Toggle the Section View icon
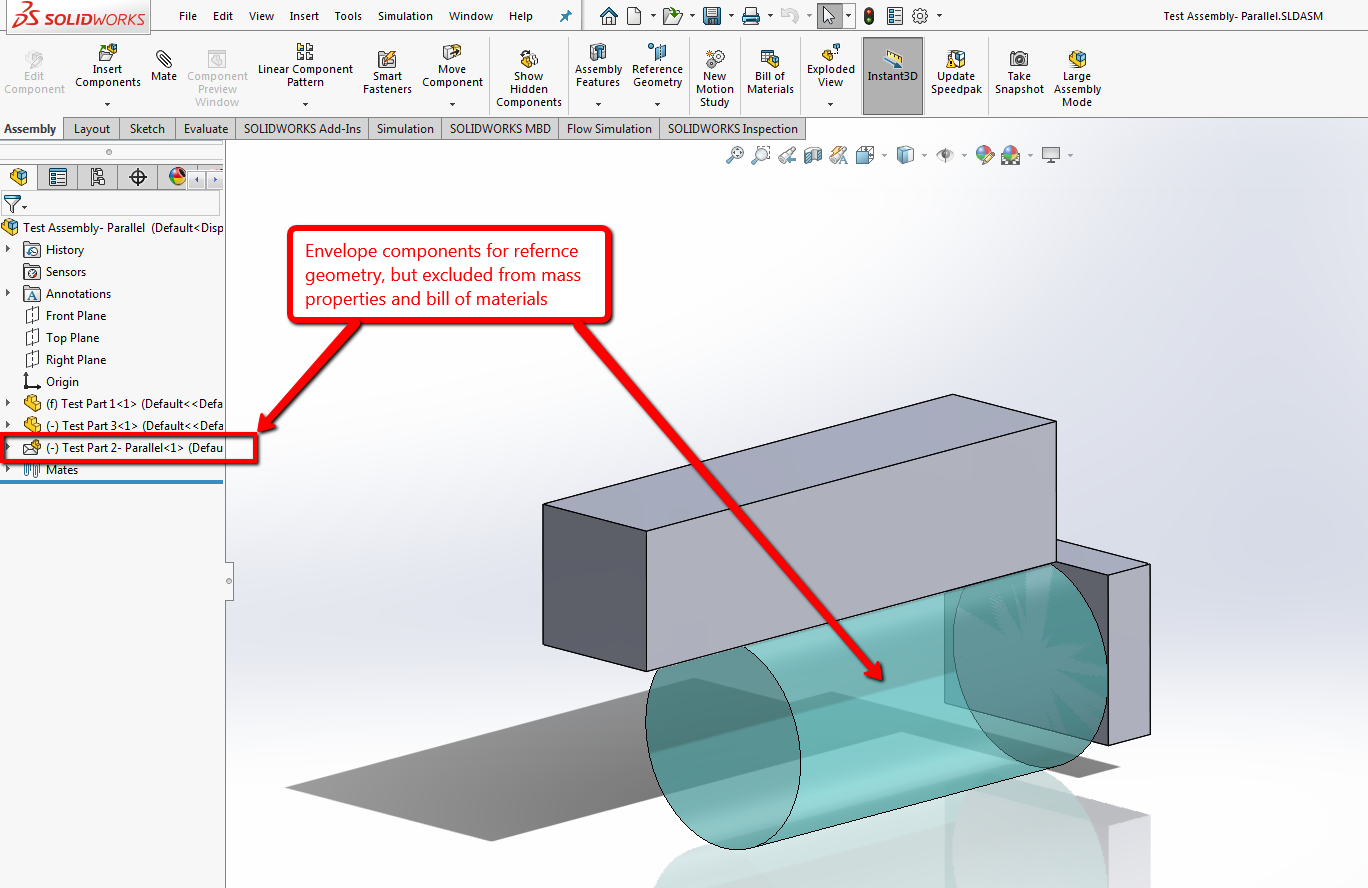This screenshot has width=1368, height=888. (x=813, y=155)
